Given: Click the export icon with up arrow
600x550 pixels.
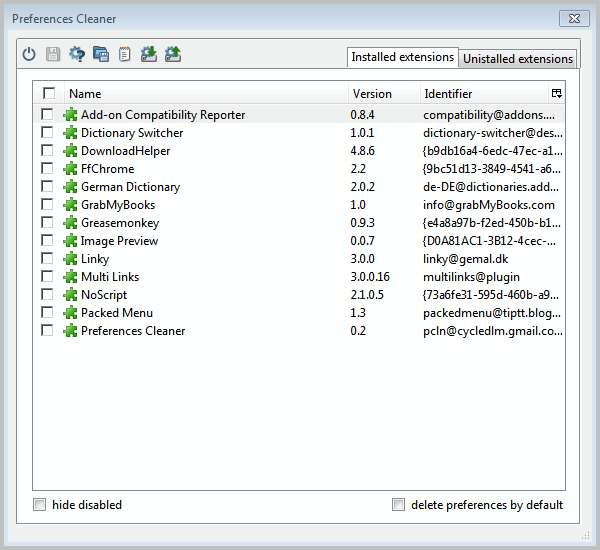Looking at the screenshot, I should tap(173, 55).
